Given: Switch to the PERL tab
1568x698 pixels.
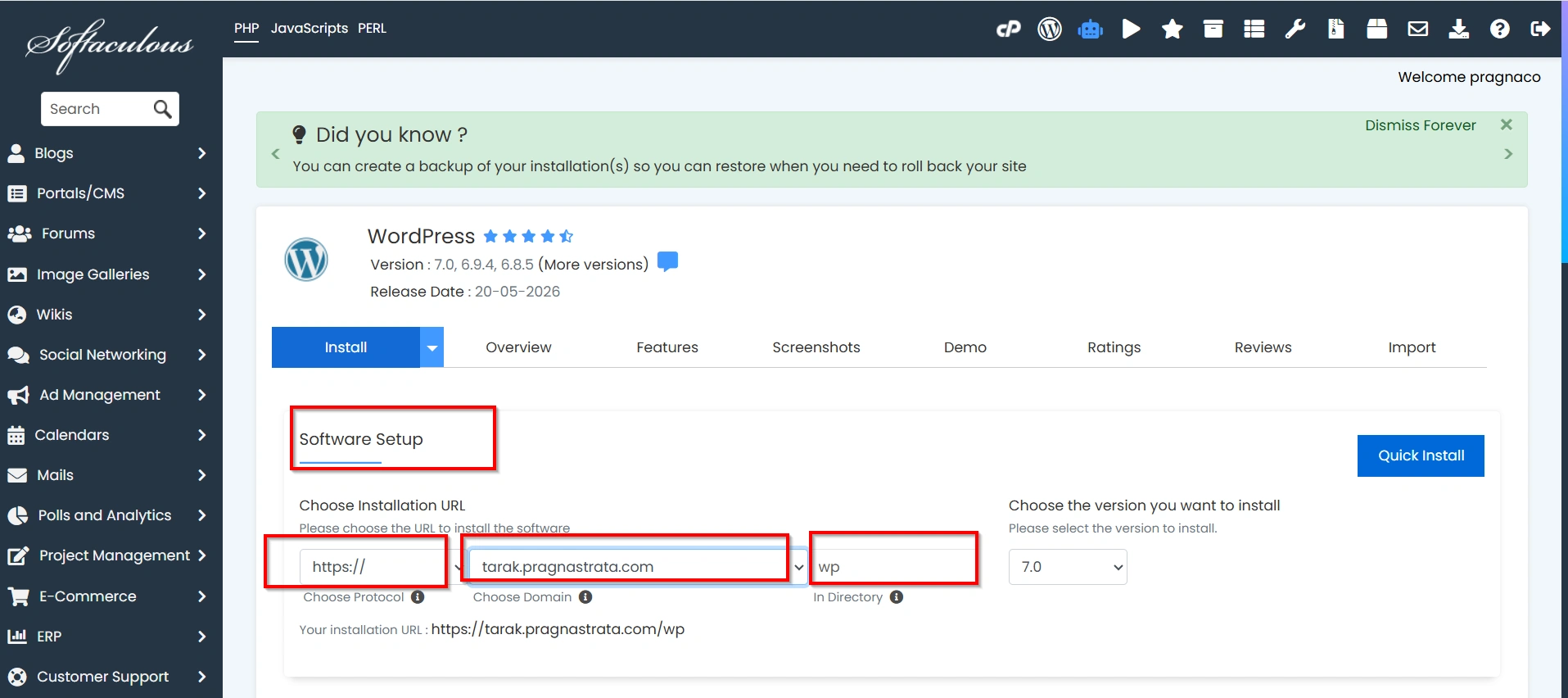Looking at the screenshot, I should (372, 29).
